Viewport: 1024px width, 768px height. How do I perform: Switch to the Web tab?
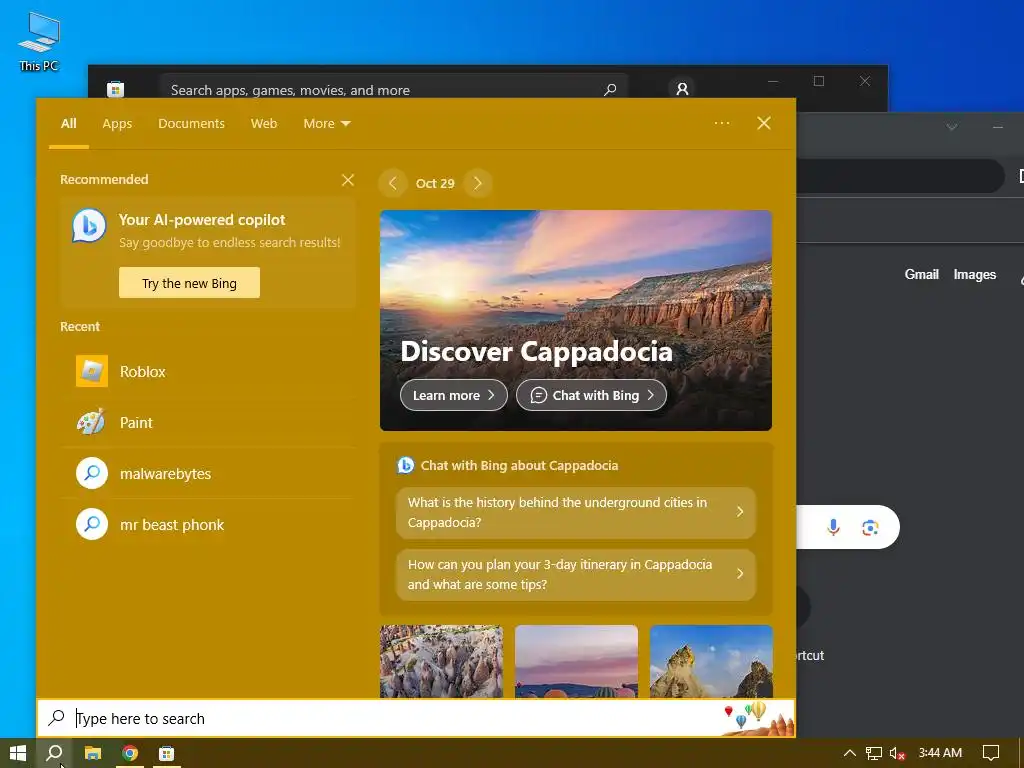264,123
